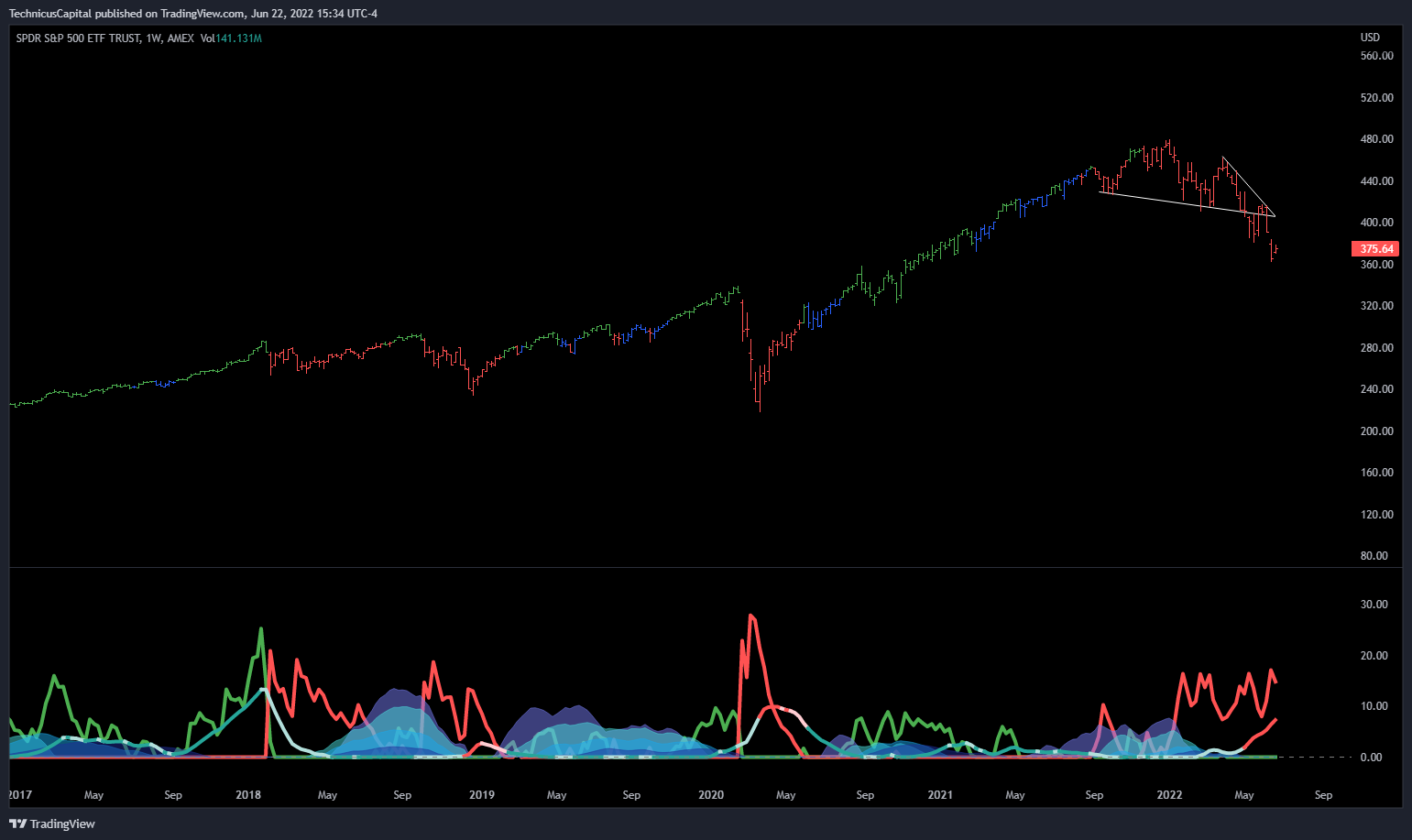Image resolution: width=1412 pixels, height=840 pixels.
Task: Click the SPDR S&P 500 ETF TRUST title
Action: coord(79,38)
